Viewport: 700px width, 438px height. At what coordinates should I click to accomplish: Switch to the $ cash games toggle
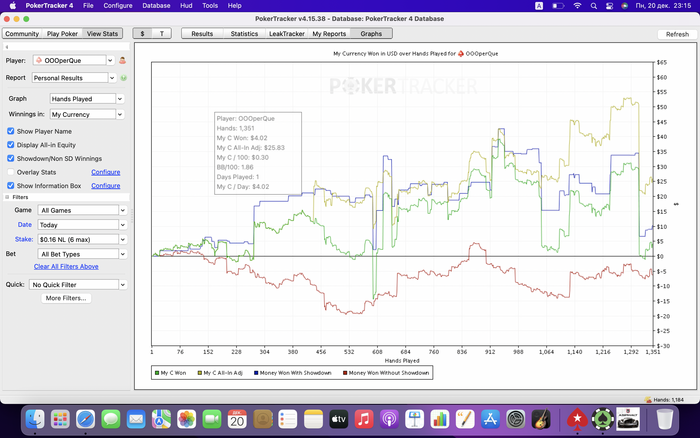[142, 33]
